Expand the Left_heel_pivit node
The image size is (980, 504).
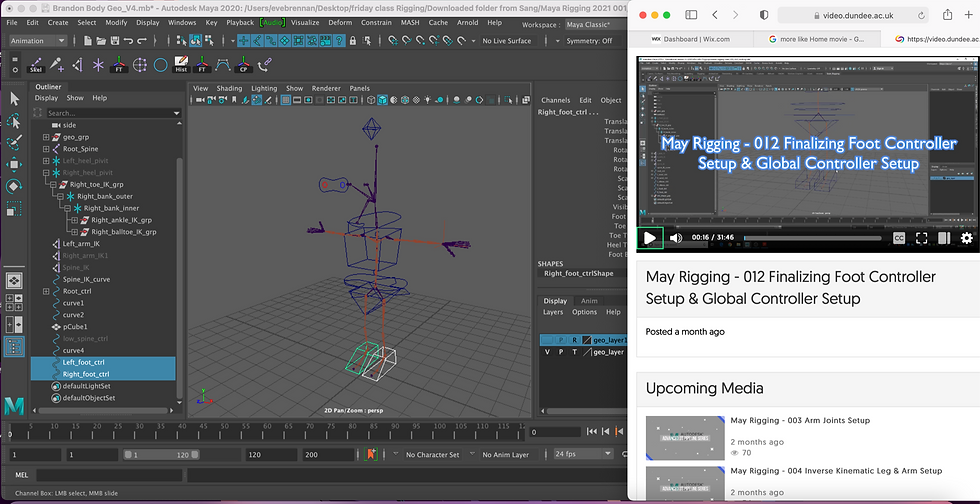tap(46, 161)
